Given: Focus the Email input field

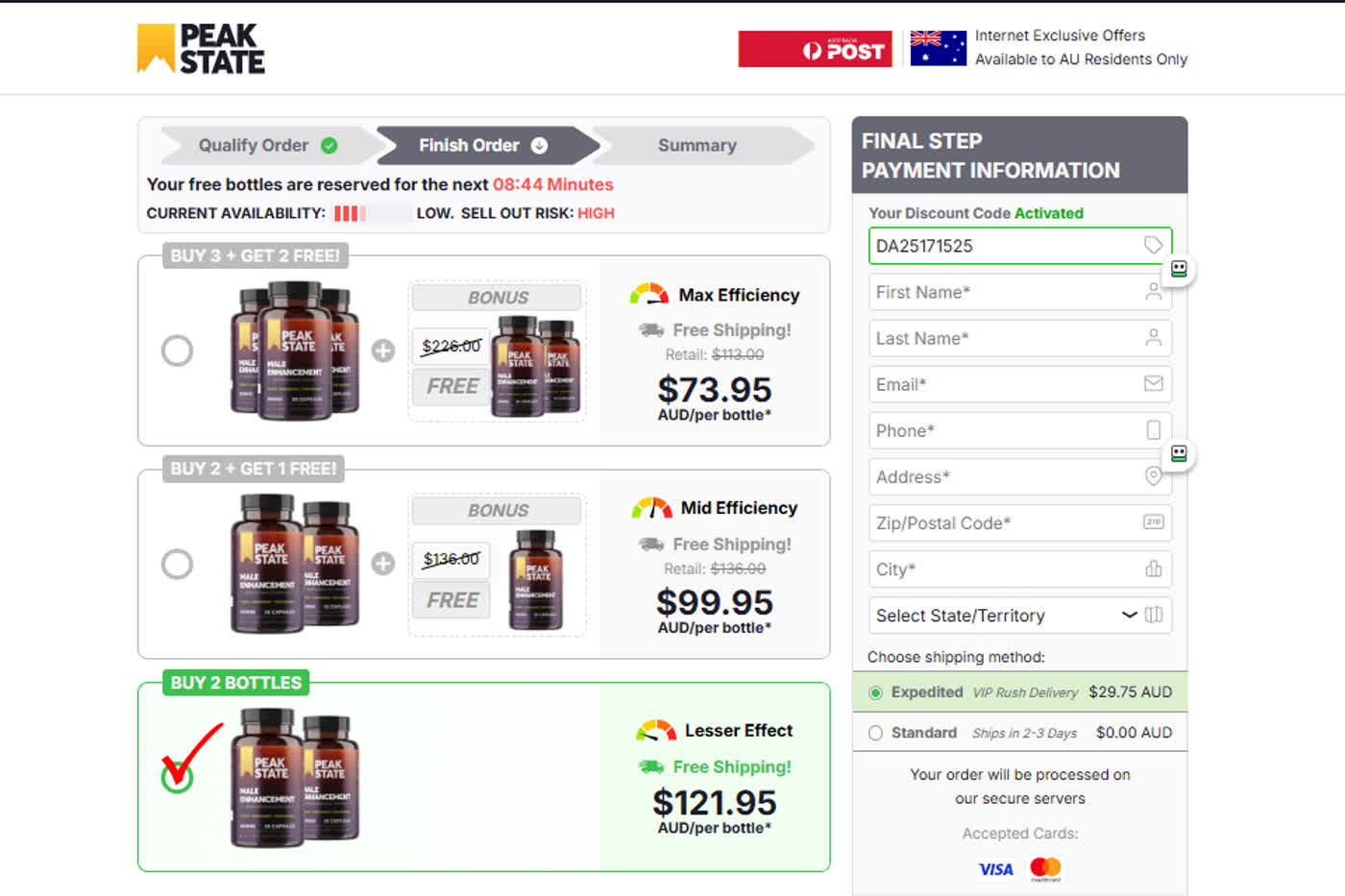Looking at the screenshot, I should (x=1020, y=383).
